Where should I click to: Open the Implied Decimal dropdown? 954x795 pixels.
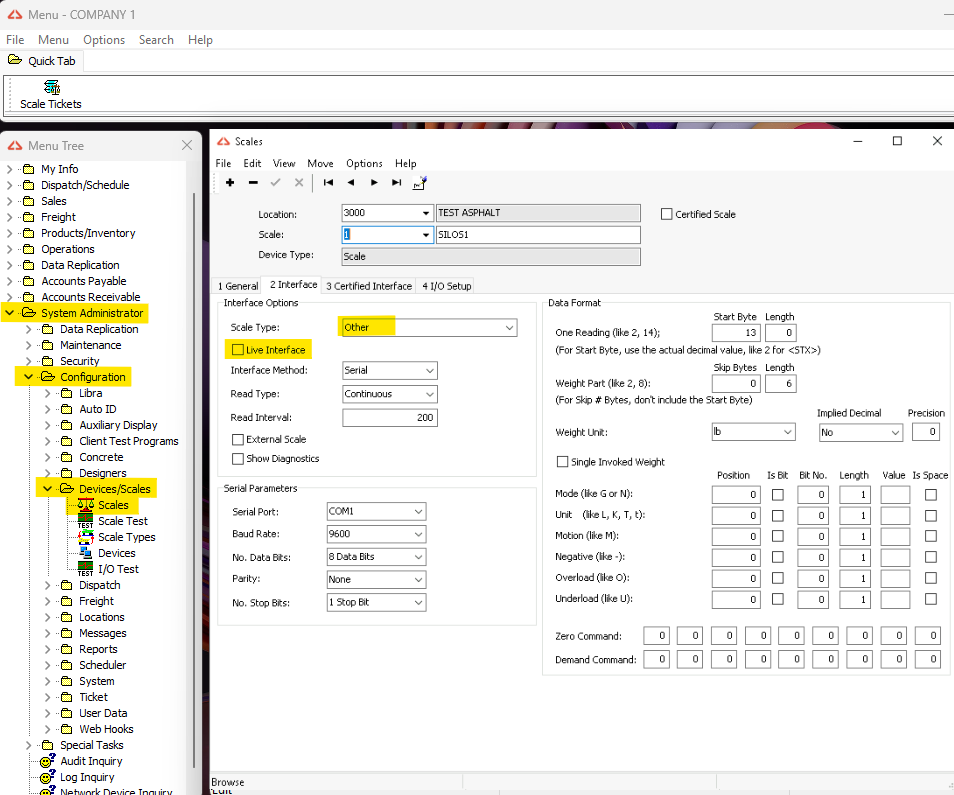click(x=896, y=432)
